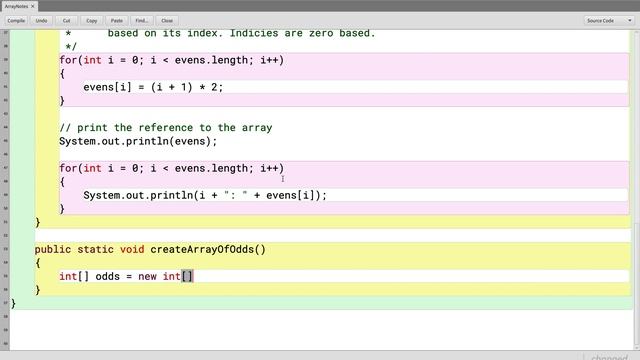Click on 'System.out.println(evens);' line
The width and height of the screenshot is (640, 360).
(138, 141)
